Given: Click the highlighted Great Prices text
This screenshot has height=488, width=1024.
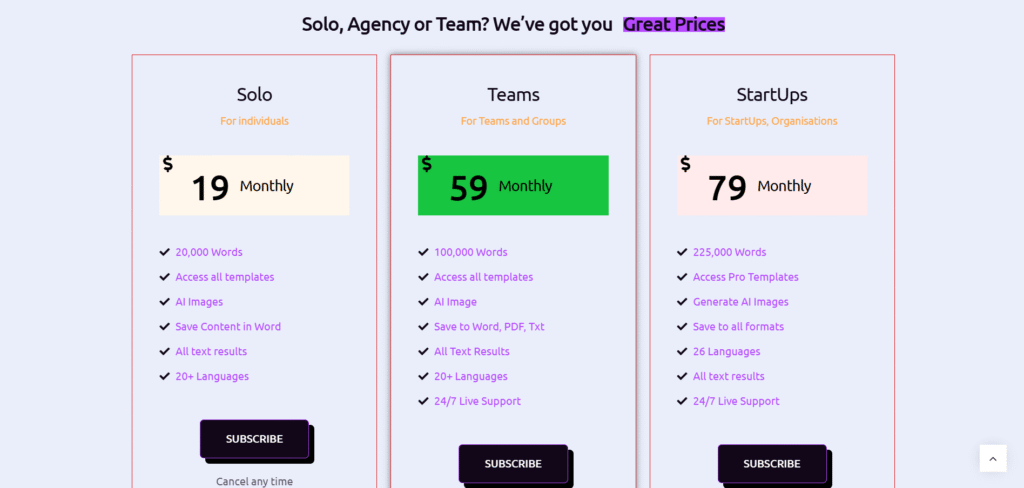Looking at the screenshot, I should [x=674, y=24].
